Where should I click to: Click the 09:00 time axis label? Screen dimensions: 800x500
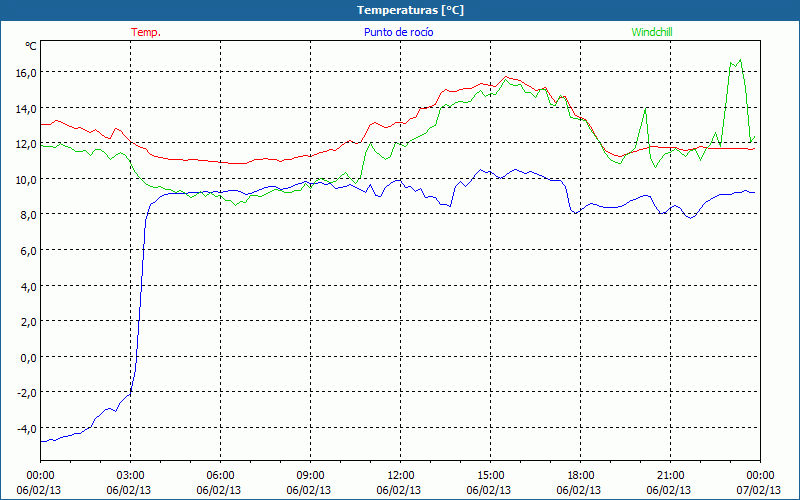pos(310,476)
